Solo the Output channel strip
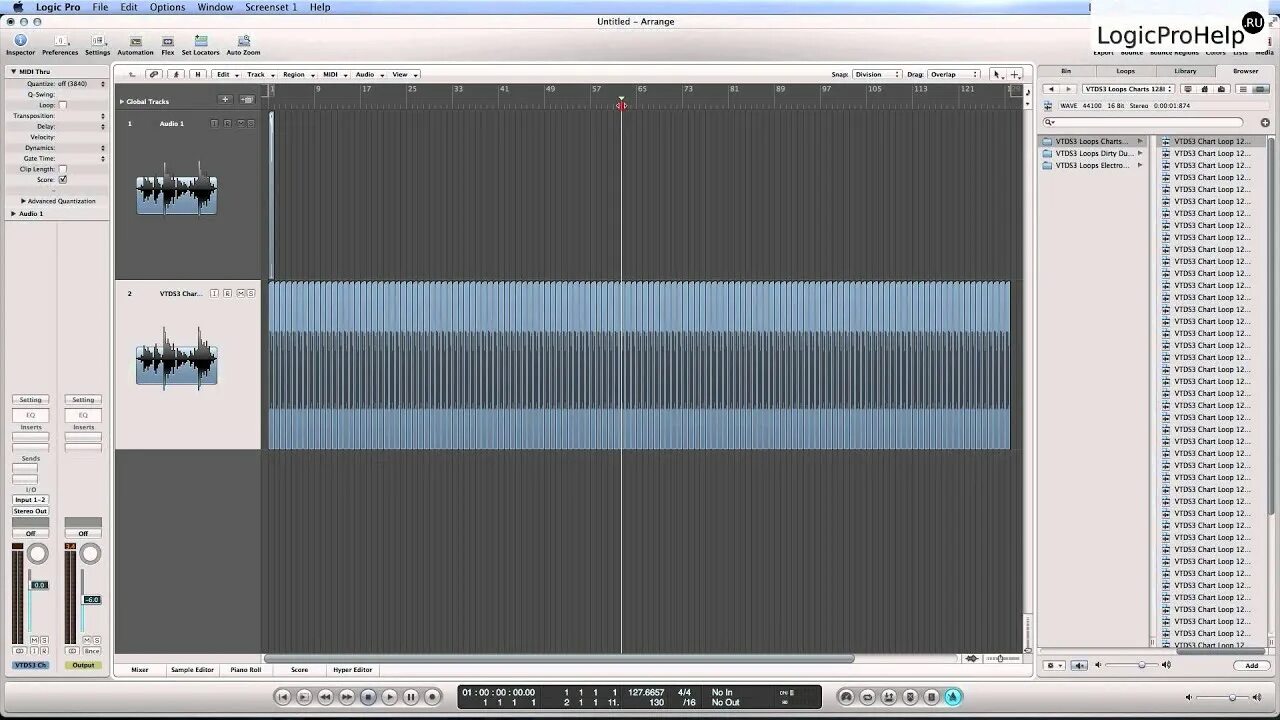 pyautogui.click(x=96, y=639)
